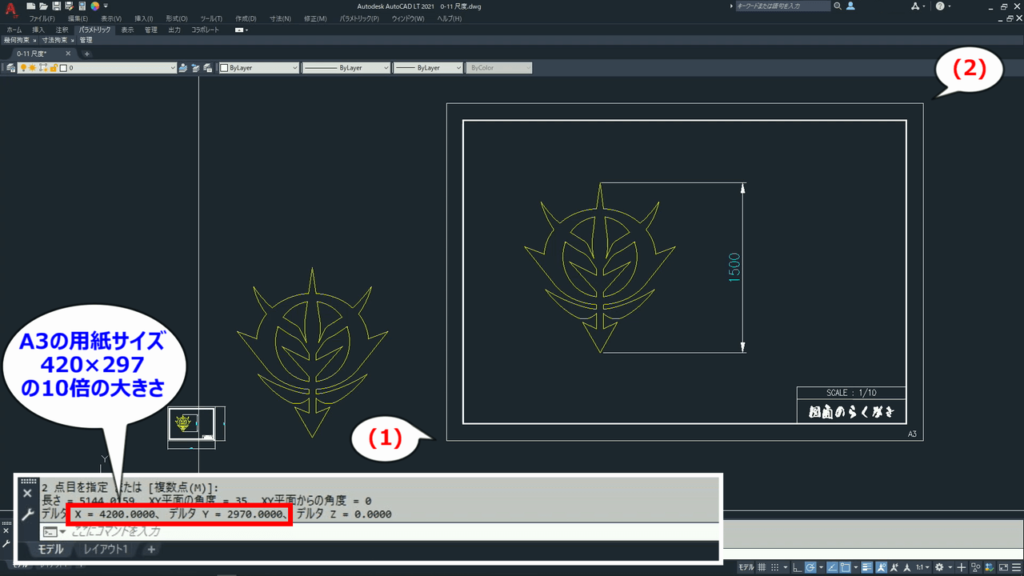
Task: Open the ByLayer linetype dropdown
Action: 345,68
